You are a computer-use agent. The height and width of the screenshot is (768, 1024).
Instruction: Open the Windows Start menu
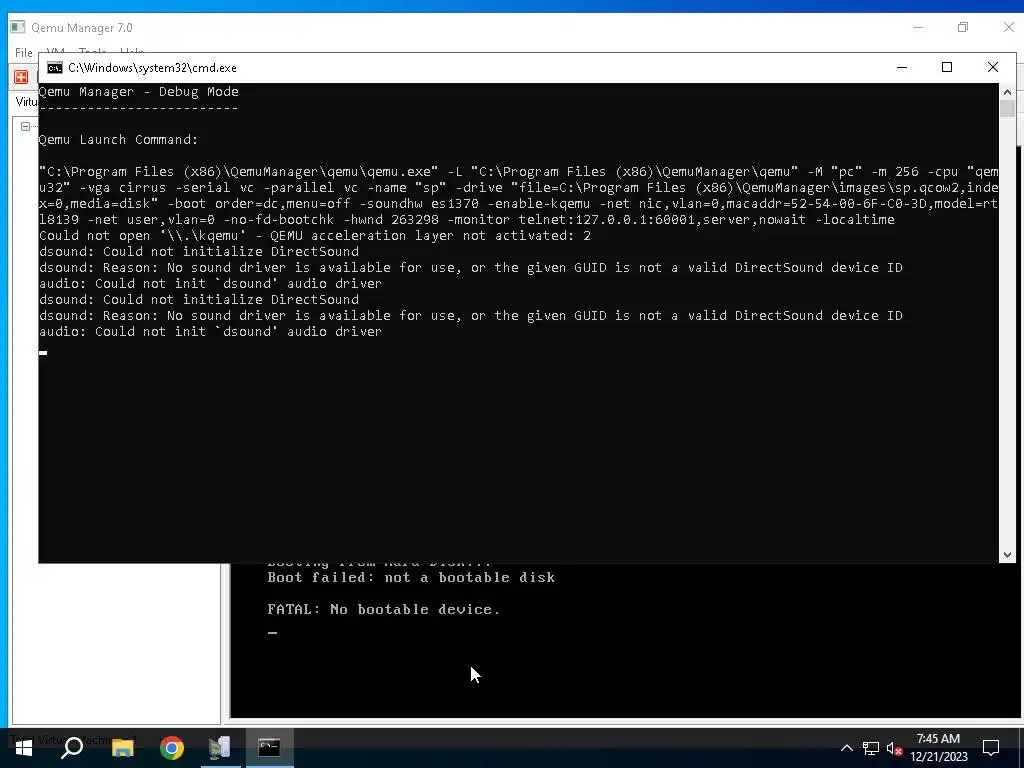pyautogui.click(x=24, y=748)
